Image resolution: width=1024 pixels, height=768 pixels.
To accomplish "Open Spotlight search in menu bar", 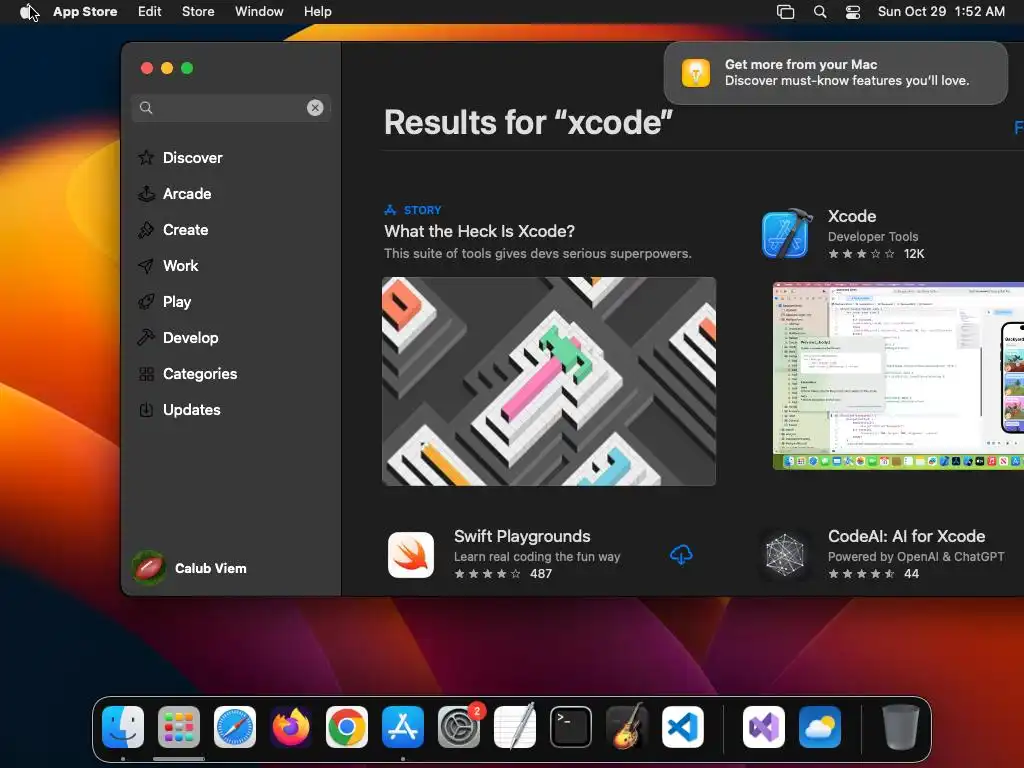I will (x=820, y=12).
